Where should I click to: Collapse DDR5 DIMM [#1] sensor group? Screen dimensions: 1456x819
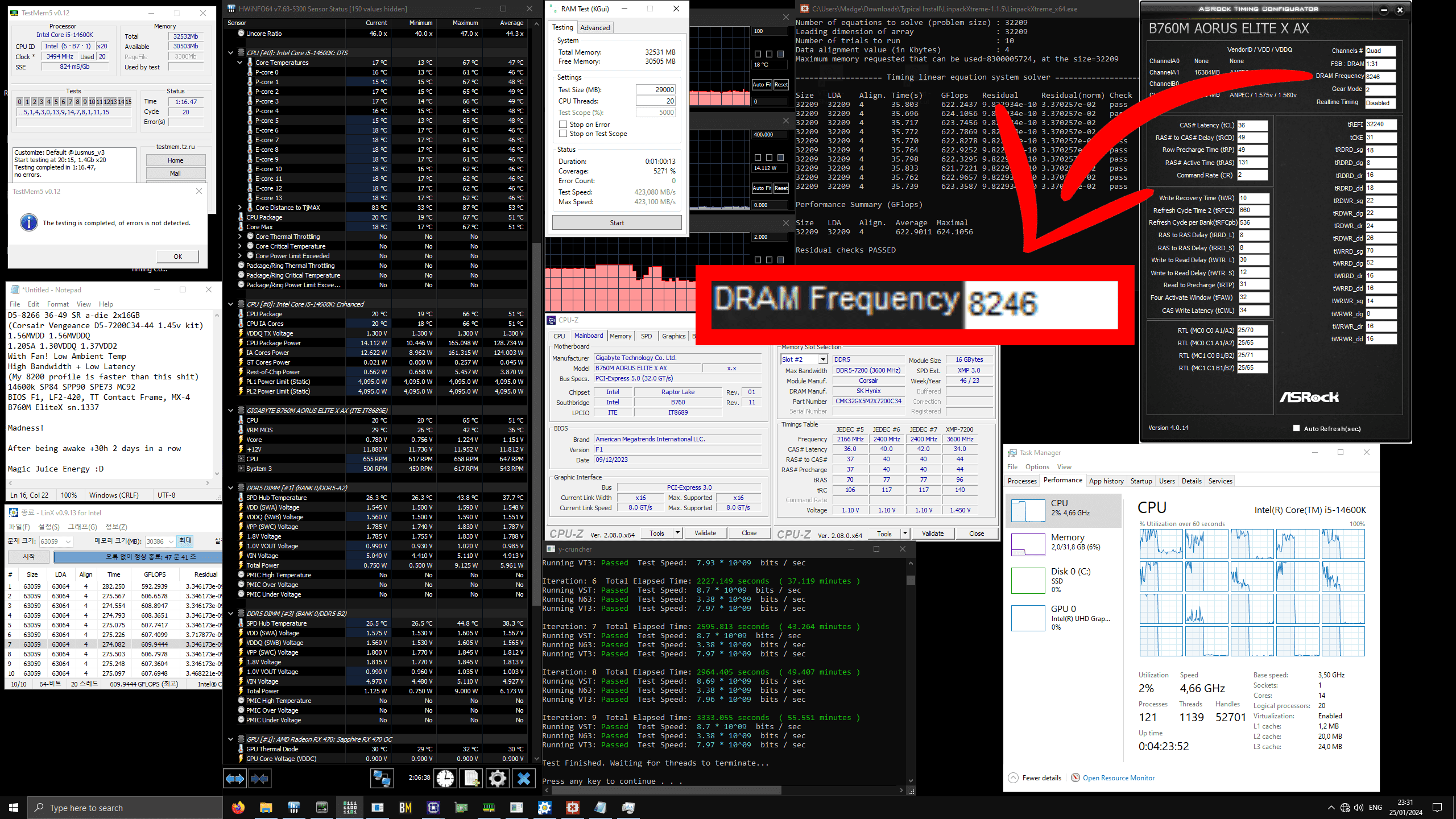coord(230,487)
